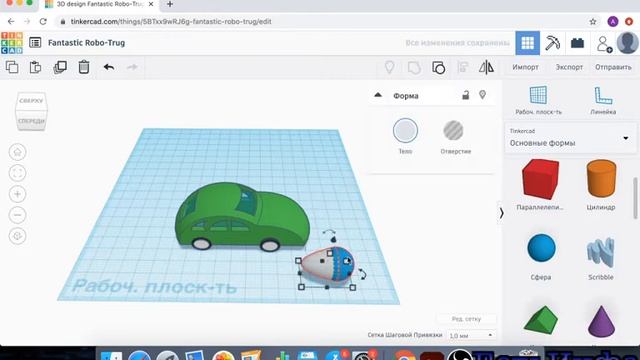Pick the red Box shape
The height and width of the screenshot is (360, 640).
pos(540,179)
